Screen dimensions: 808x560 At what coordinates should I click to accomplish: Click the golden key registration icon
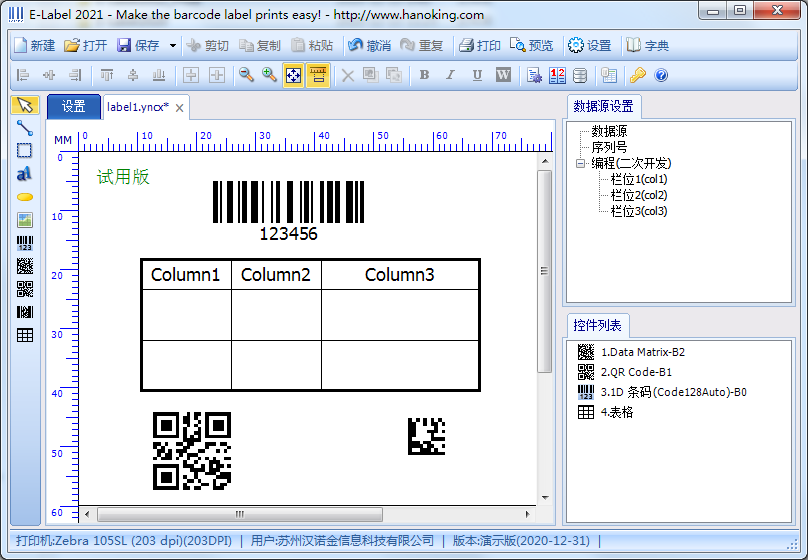[637, 76]
